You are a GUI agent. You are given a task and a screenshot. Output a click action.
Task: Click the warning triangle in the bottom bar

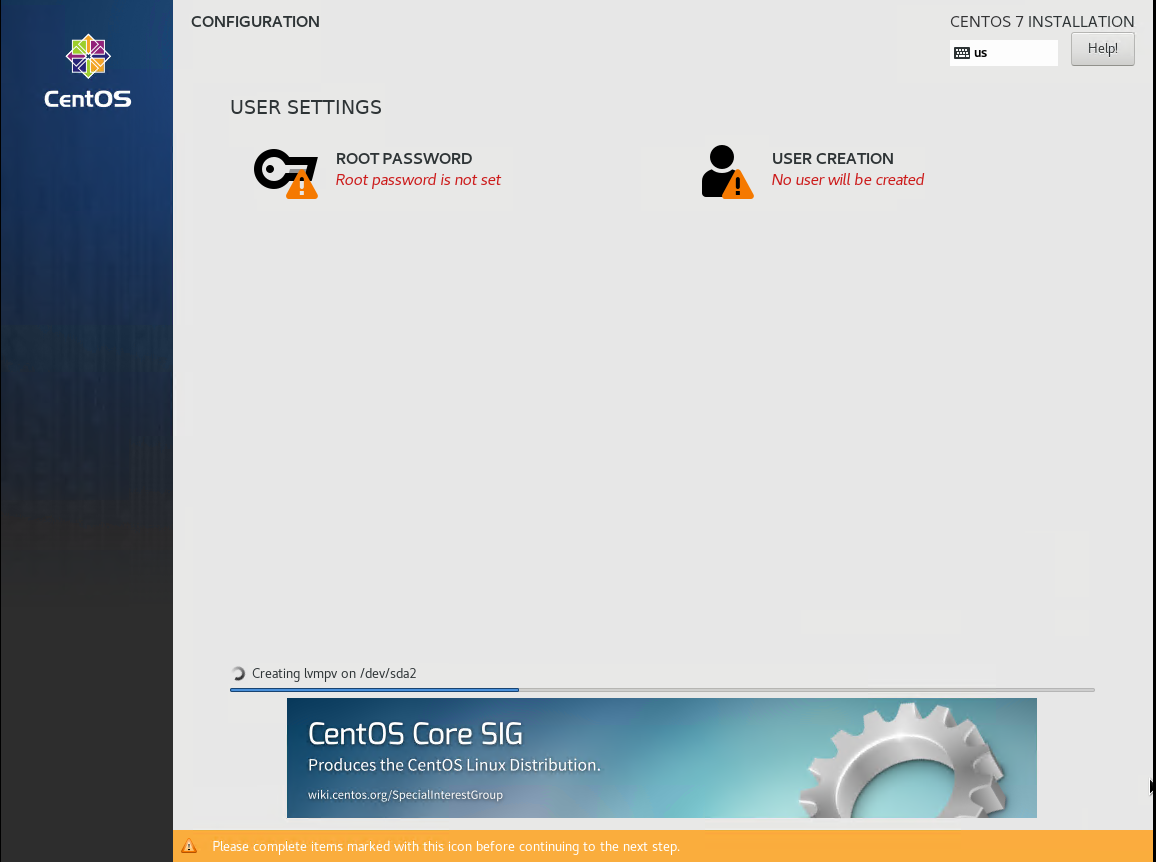click(189, 846)
